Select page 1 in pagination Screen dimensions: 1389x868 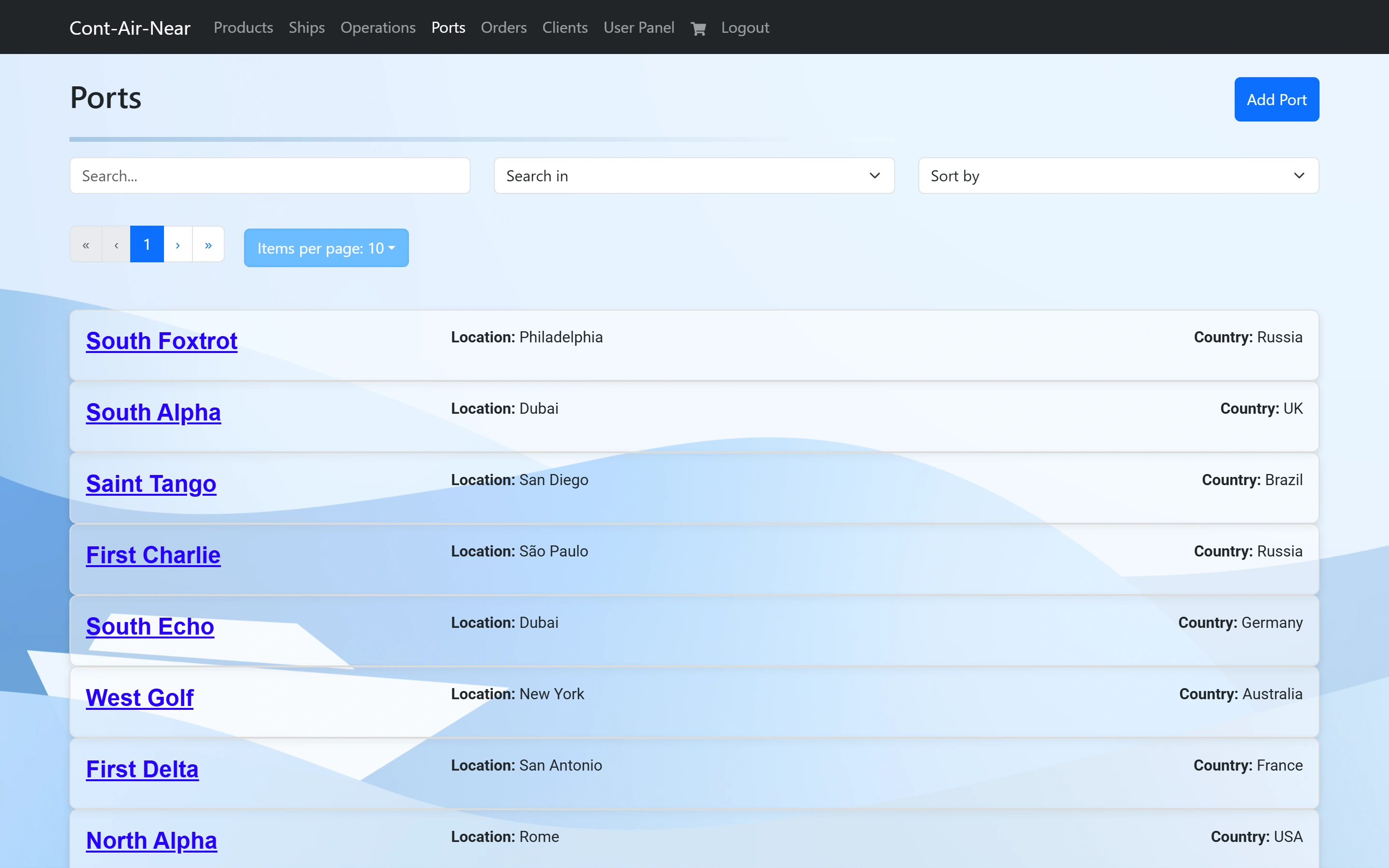[x=147, y=244]
